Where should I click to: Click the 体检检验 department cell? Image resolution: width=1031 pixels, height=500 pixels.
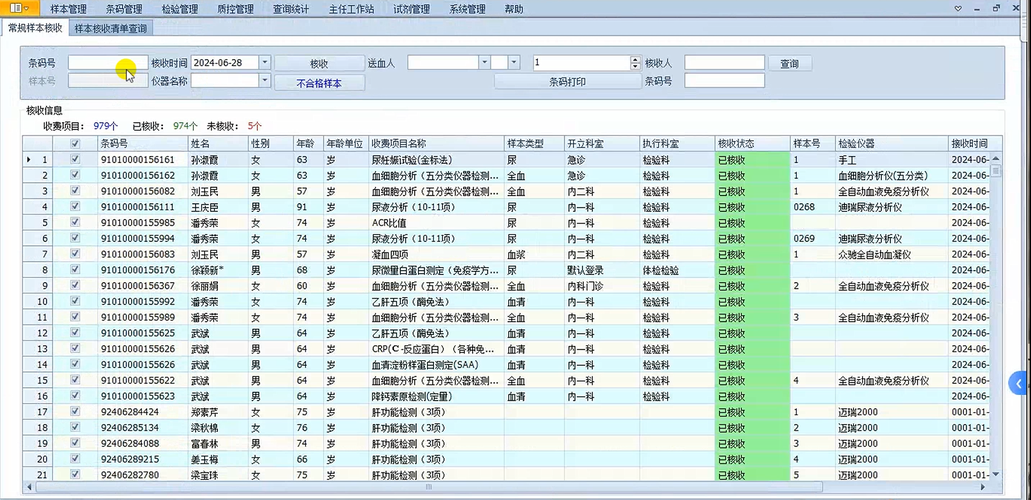(677, 270)
